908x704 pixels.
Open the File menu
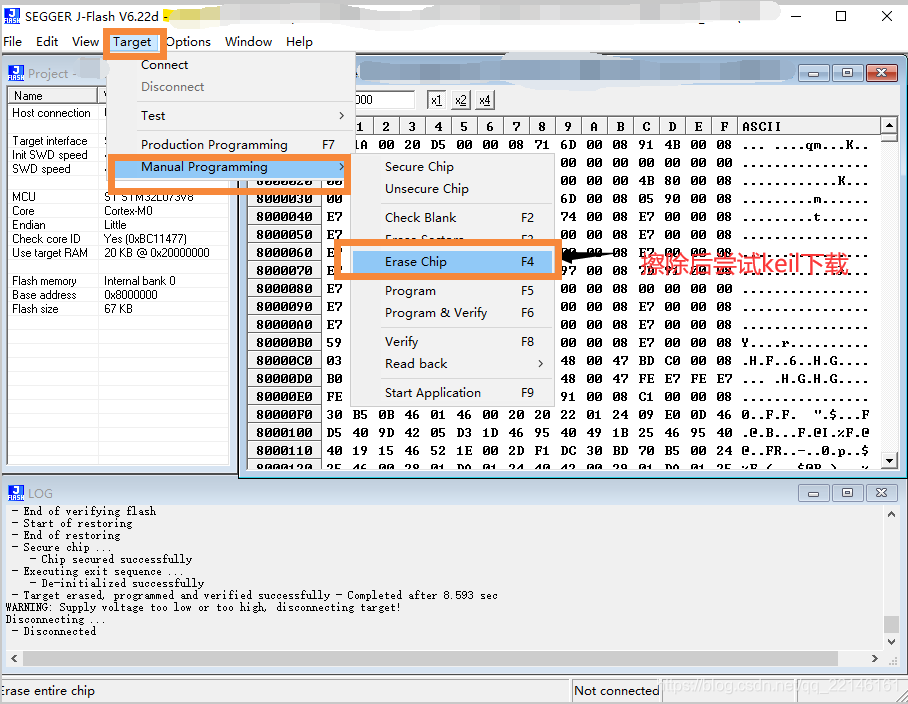click(x=12, y=42)
